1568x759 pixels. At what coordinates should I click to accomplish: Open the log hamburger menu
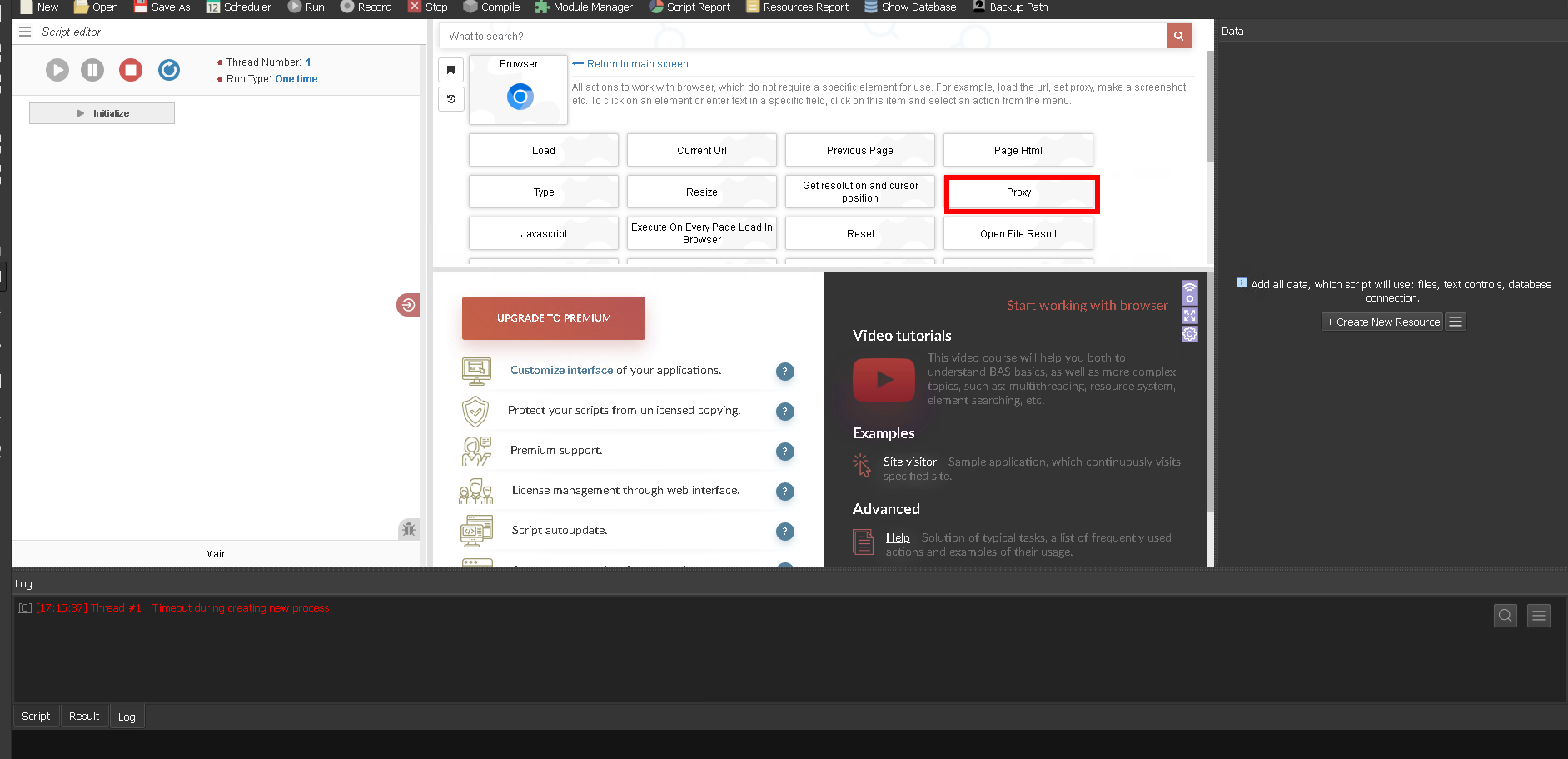(x=1538, y=616)
